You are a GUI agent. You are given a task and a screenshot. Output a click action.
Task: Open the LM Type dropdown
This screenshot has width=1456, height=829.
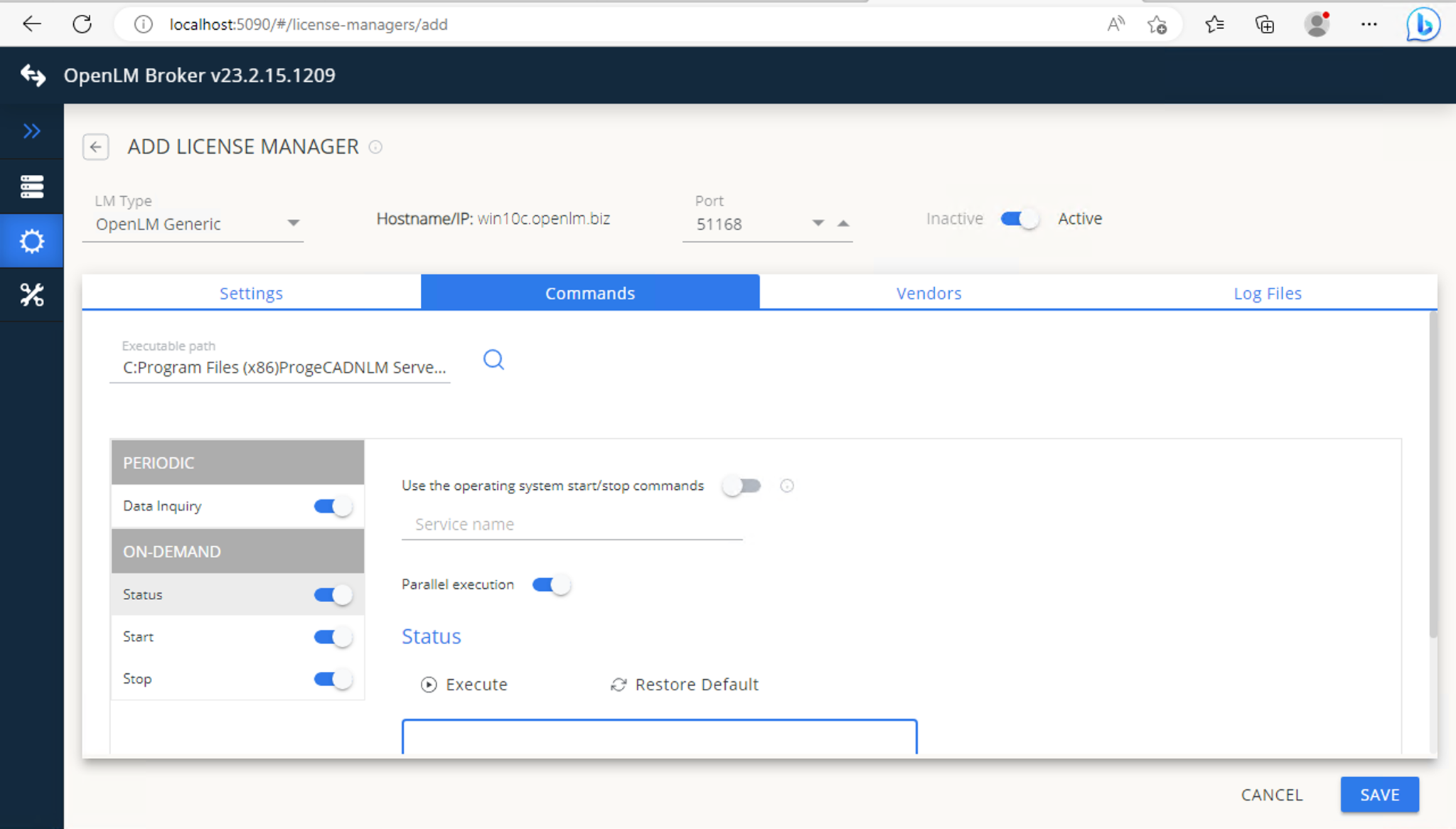point(294,223)
